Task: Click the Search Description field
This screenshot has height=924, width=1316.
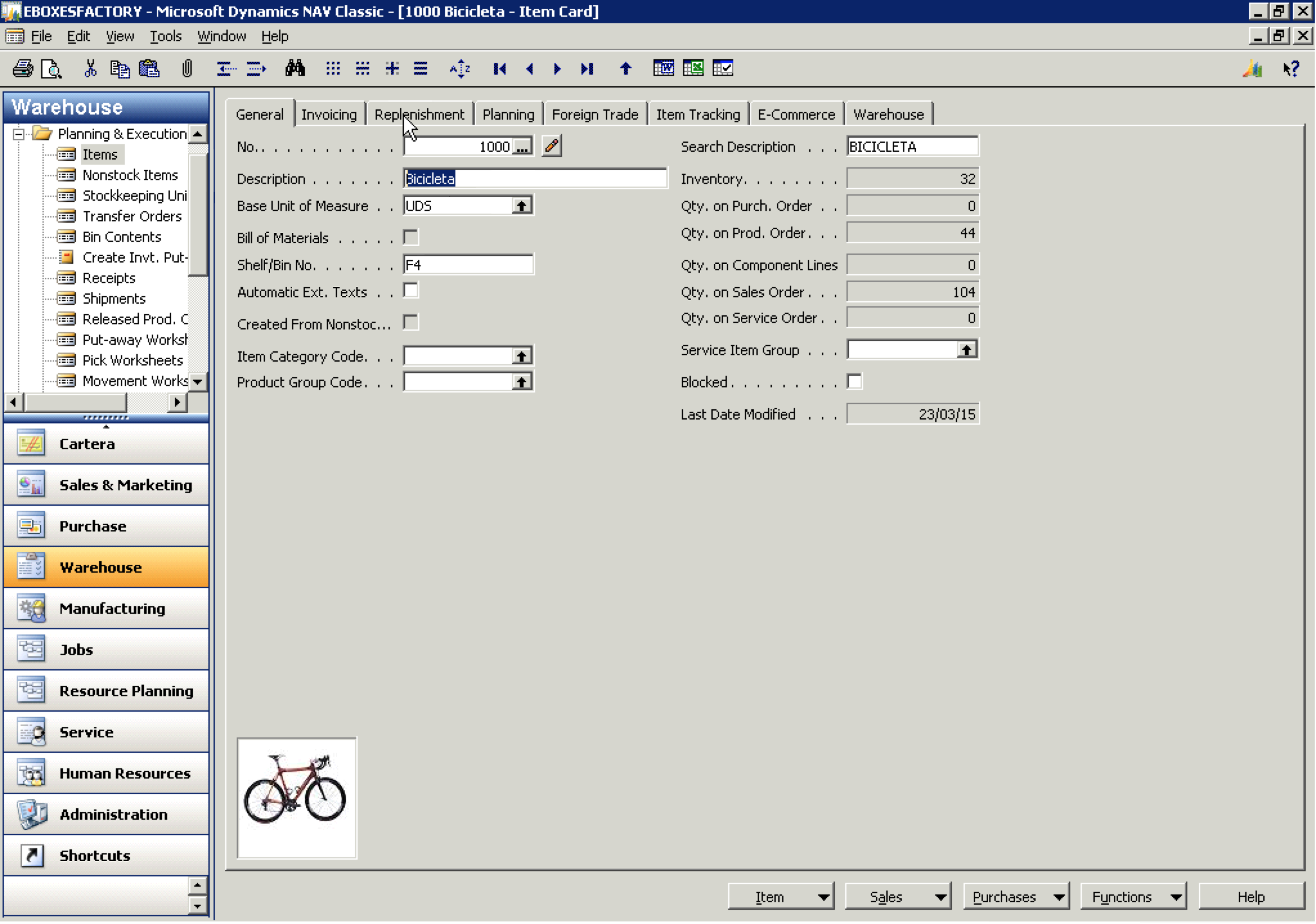Action: tap(913, 146)
